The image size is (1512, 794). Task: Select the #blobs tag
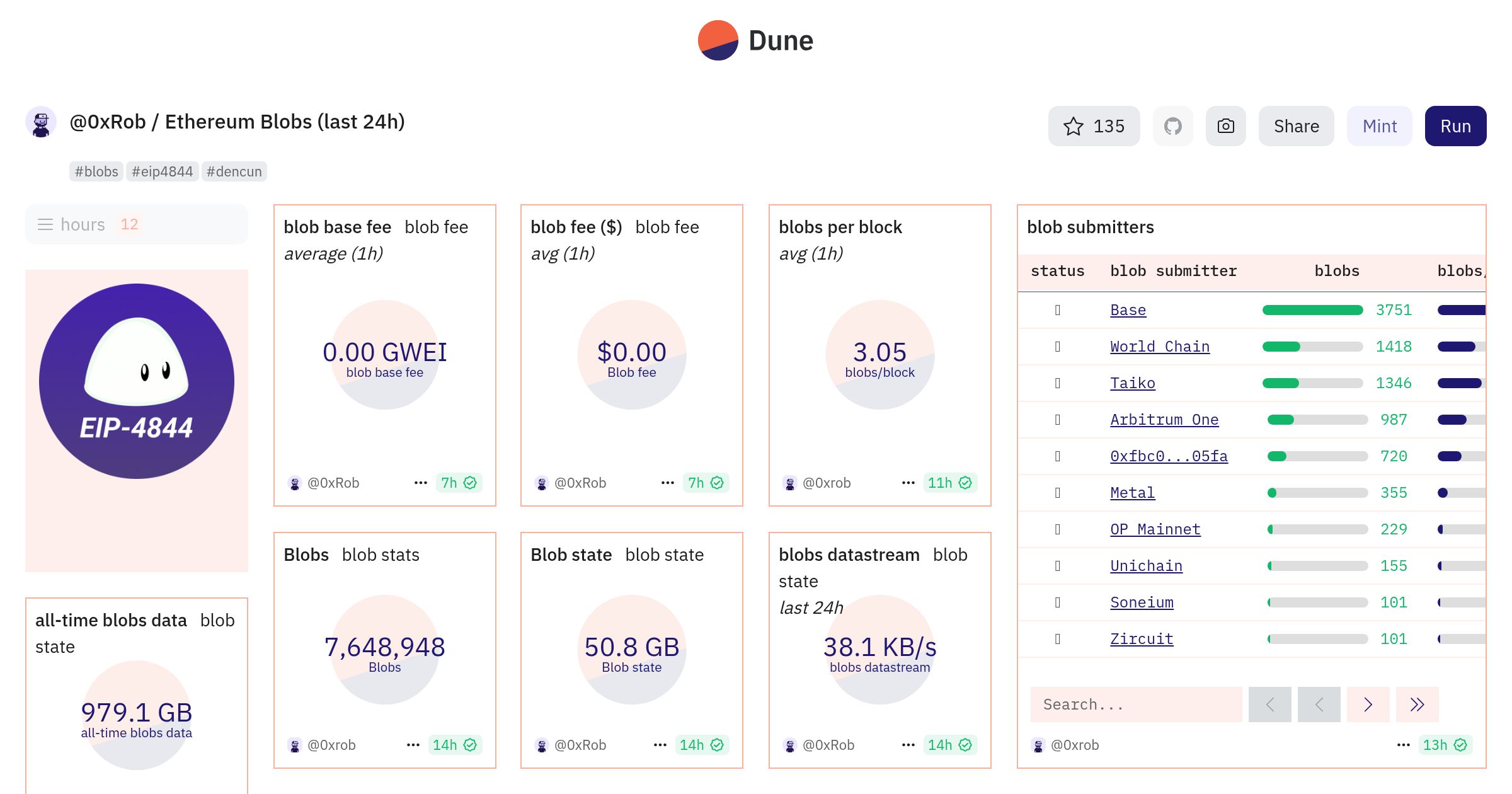(x=96, y=171)
